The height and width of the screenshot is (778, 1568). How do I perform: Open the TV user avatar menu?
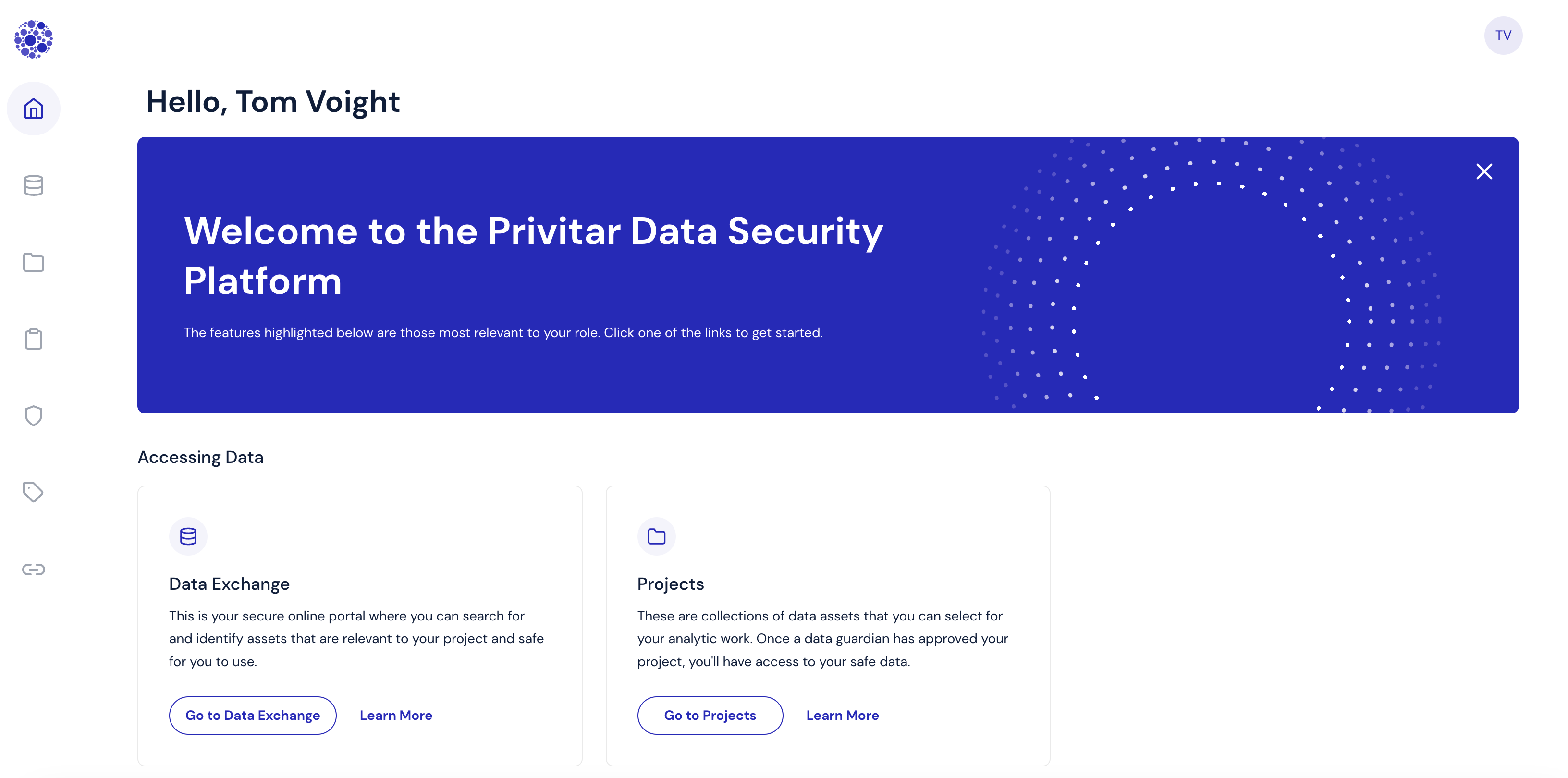coord(1503,35)
